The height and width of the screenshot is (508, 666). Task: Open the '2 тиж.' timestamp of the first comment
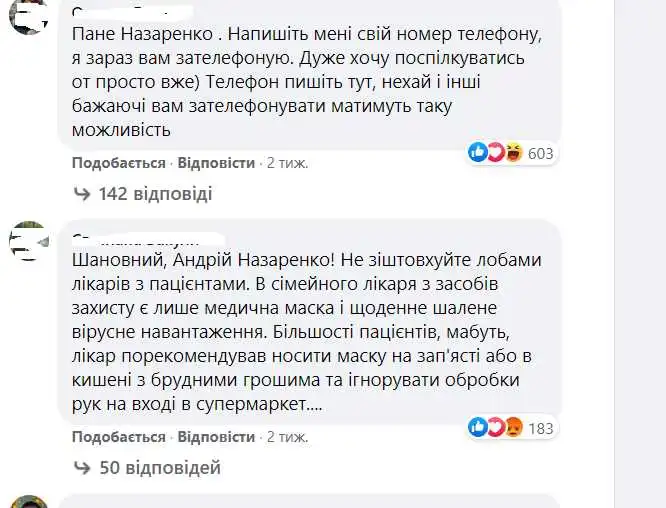(287, 162)
